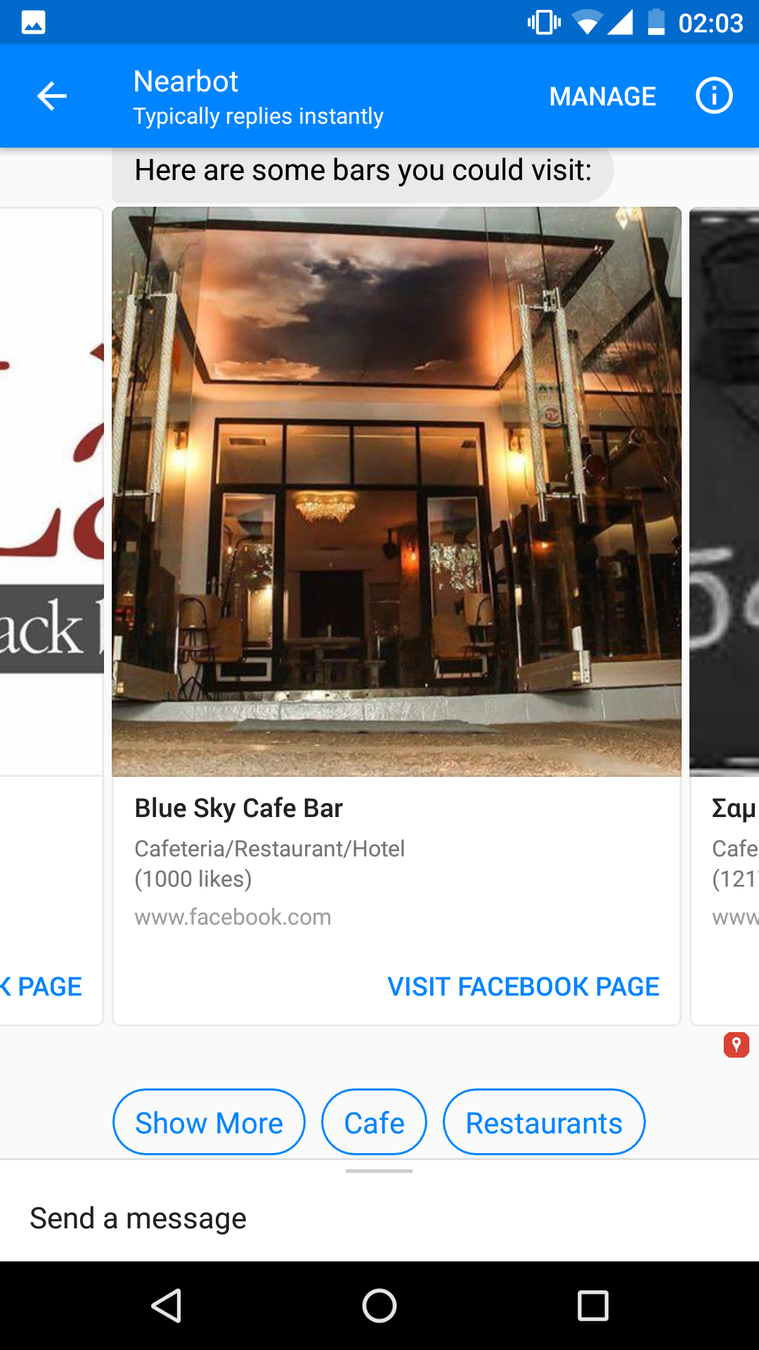
Task: Open the next card starting with Σαμ
Action: 725,616
